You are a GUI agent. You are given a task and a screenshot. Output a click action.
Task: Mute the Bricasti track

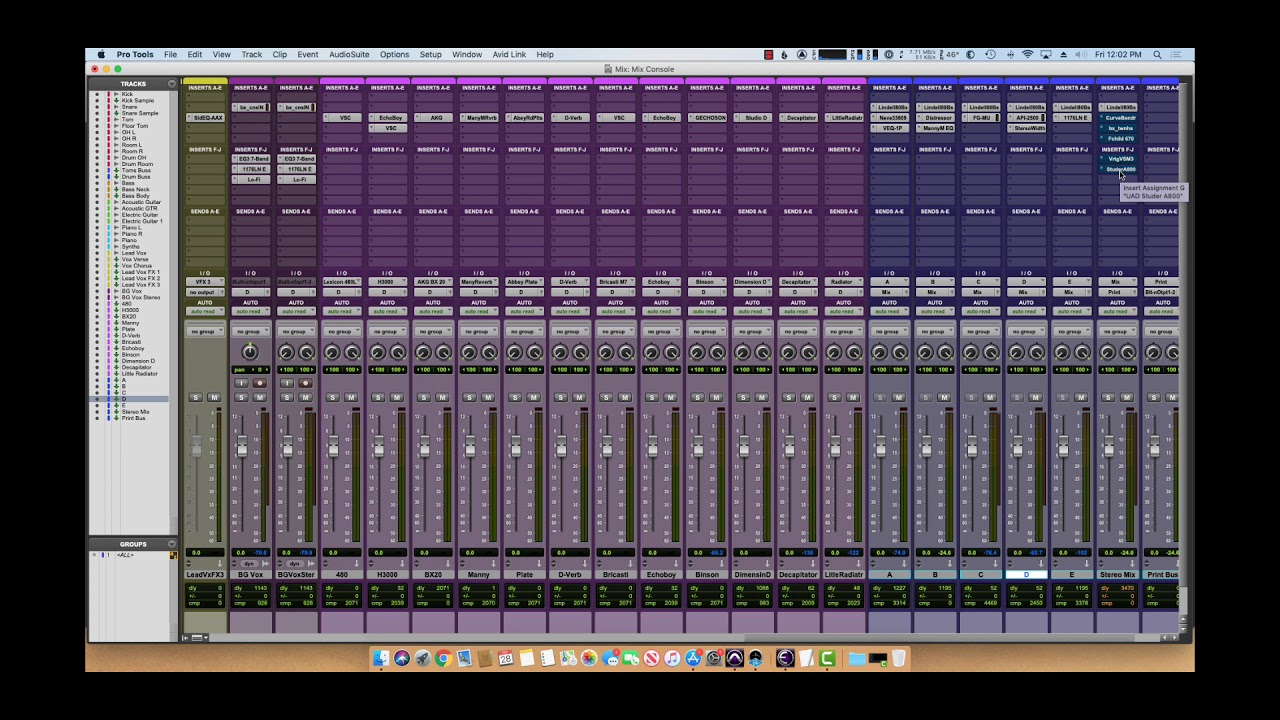tap(625, 398)
